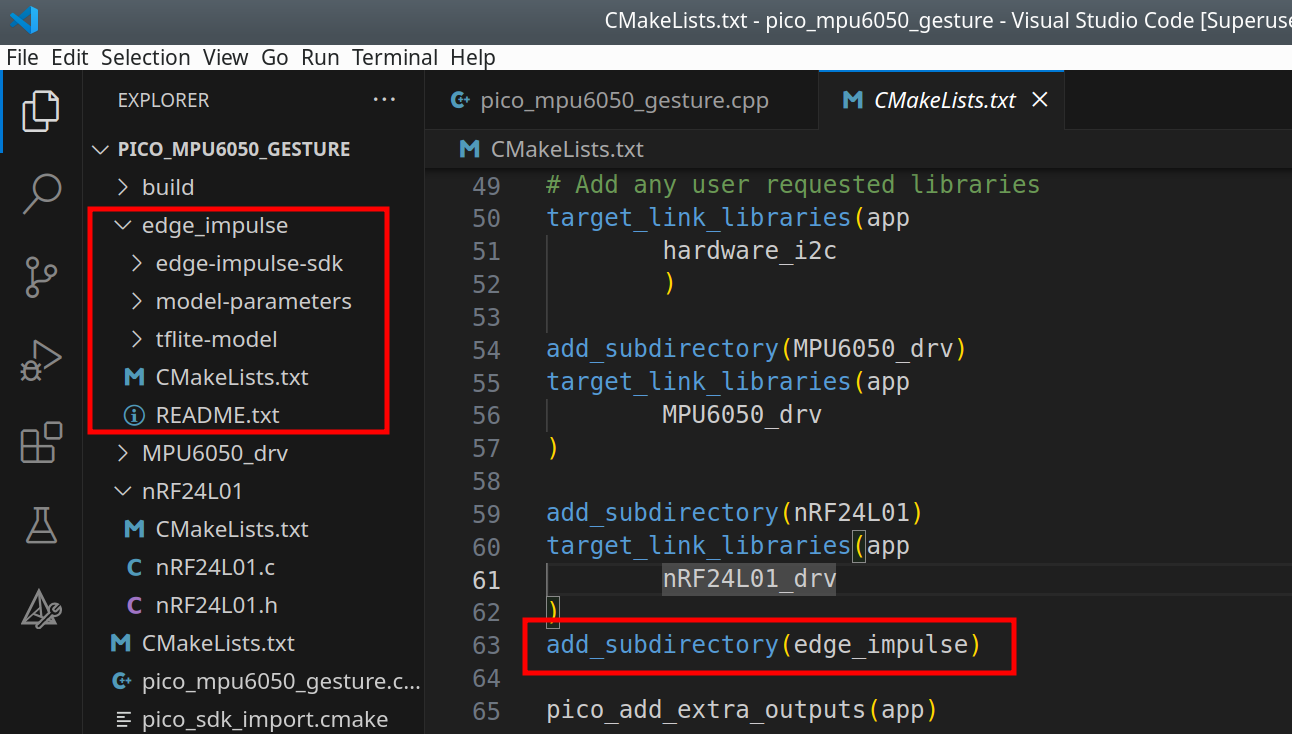Click line number 63 in gutter

click(x=486, y=645)
